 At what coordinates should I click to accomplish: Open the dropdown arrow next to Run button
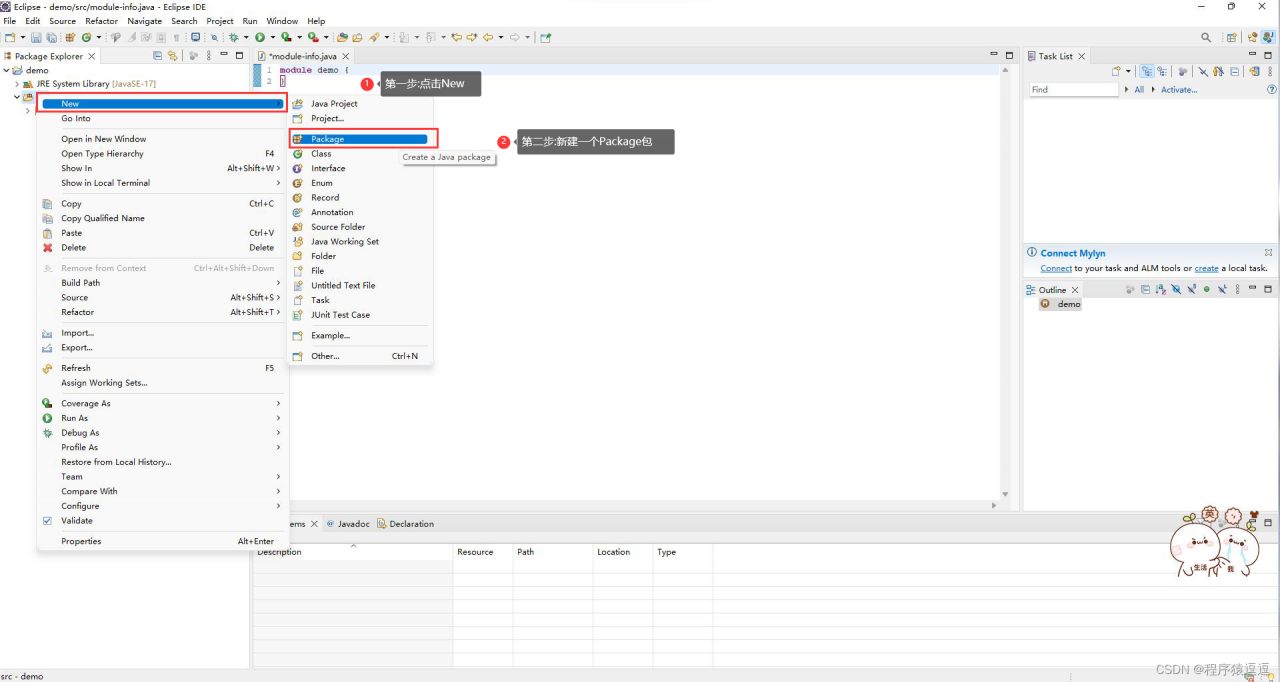[271, 37]
